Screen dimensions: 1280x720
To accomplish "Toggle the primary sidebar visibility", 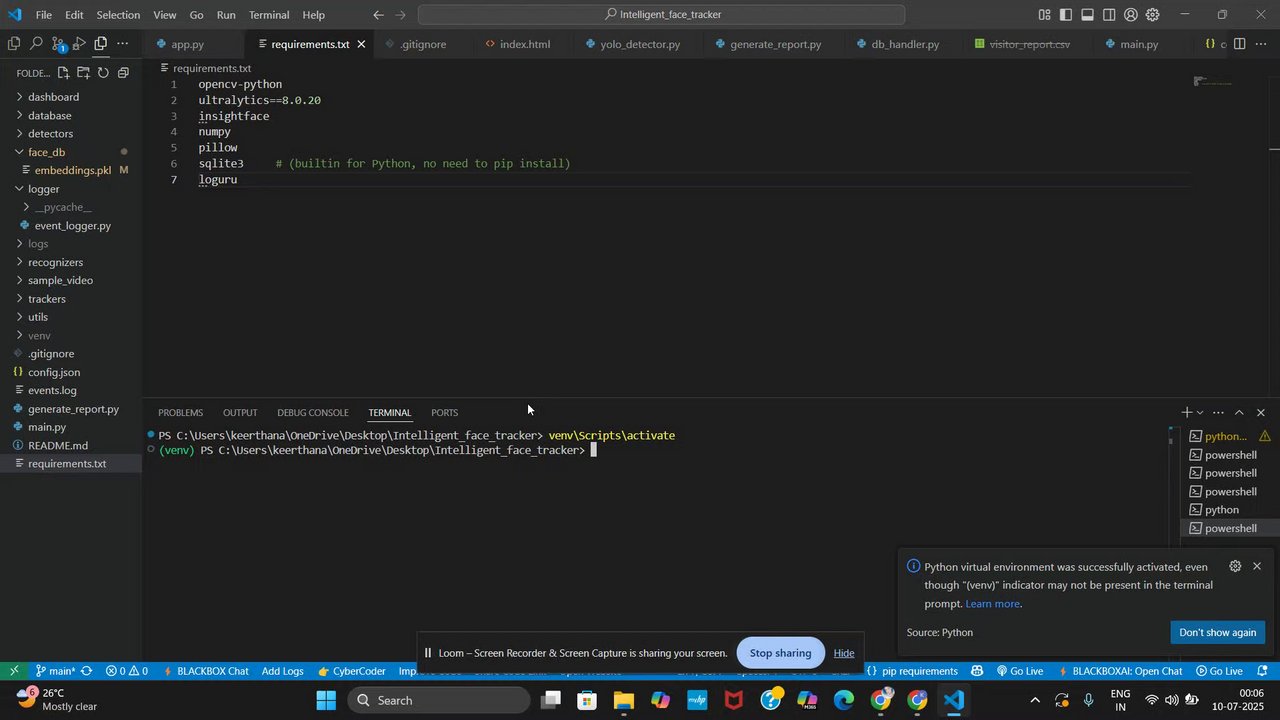I will pos(1066,15).
